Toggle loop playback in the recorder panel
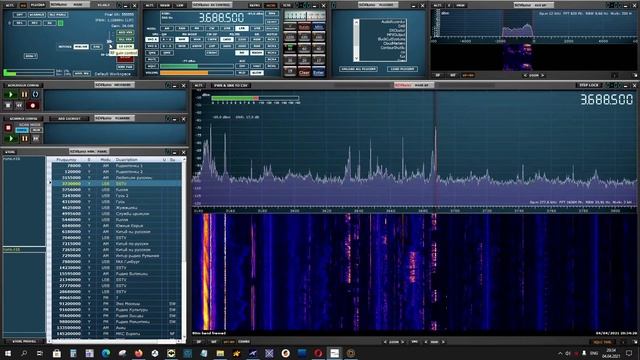Viewport: 640px width, 360px height. point(35,95)
